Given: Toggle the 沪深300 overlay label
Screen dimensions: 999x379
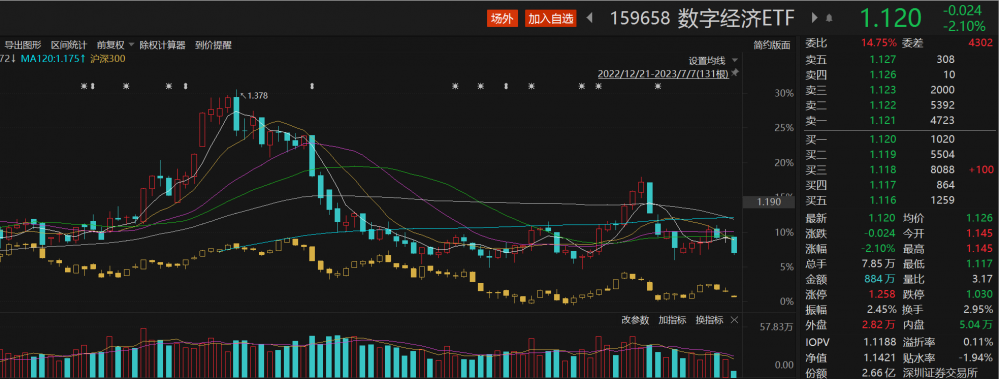Looking at the screenshot, I should coord(108,59).
